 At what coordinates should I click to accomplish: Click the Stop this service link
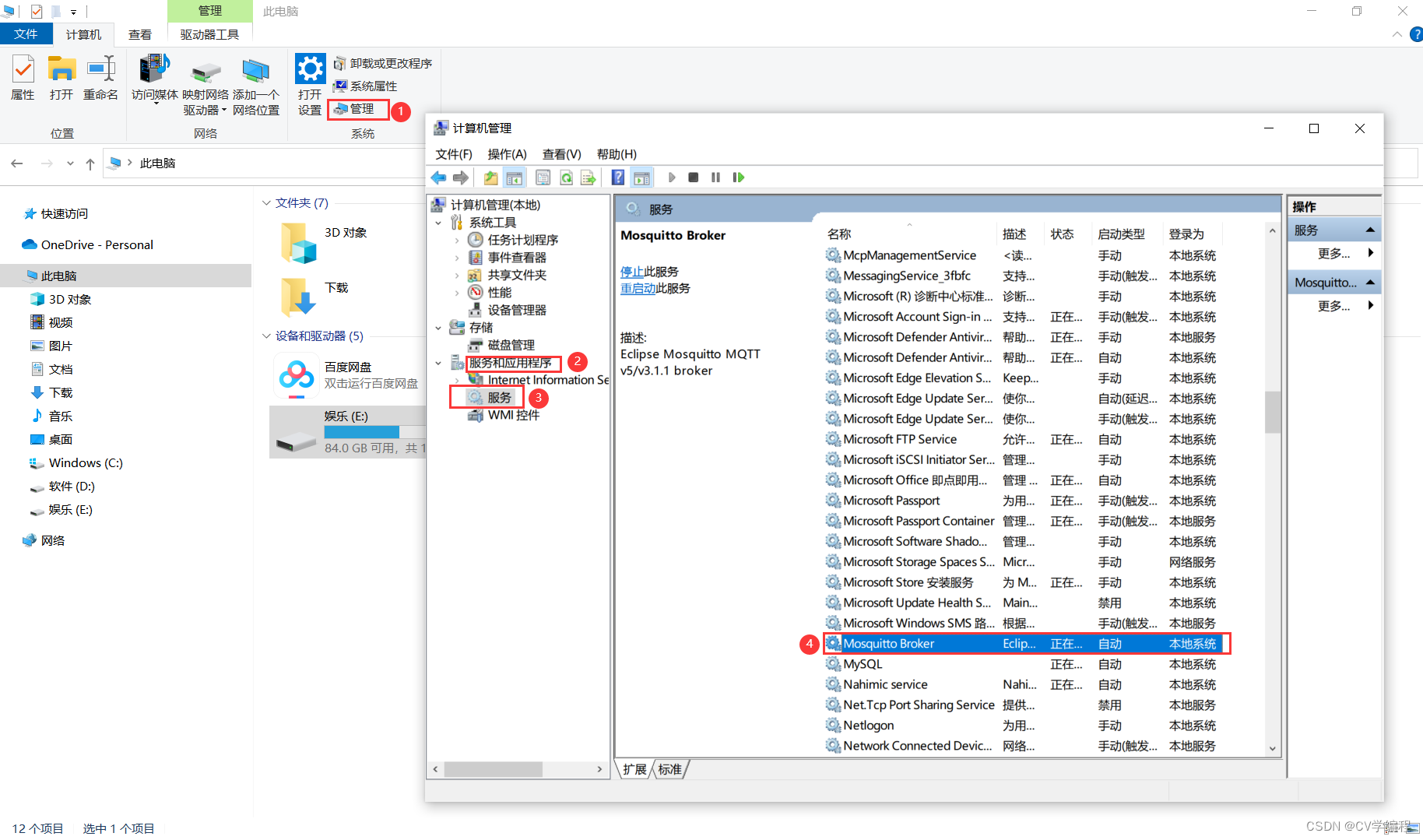tap(631, 272)
